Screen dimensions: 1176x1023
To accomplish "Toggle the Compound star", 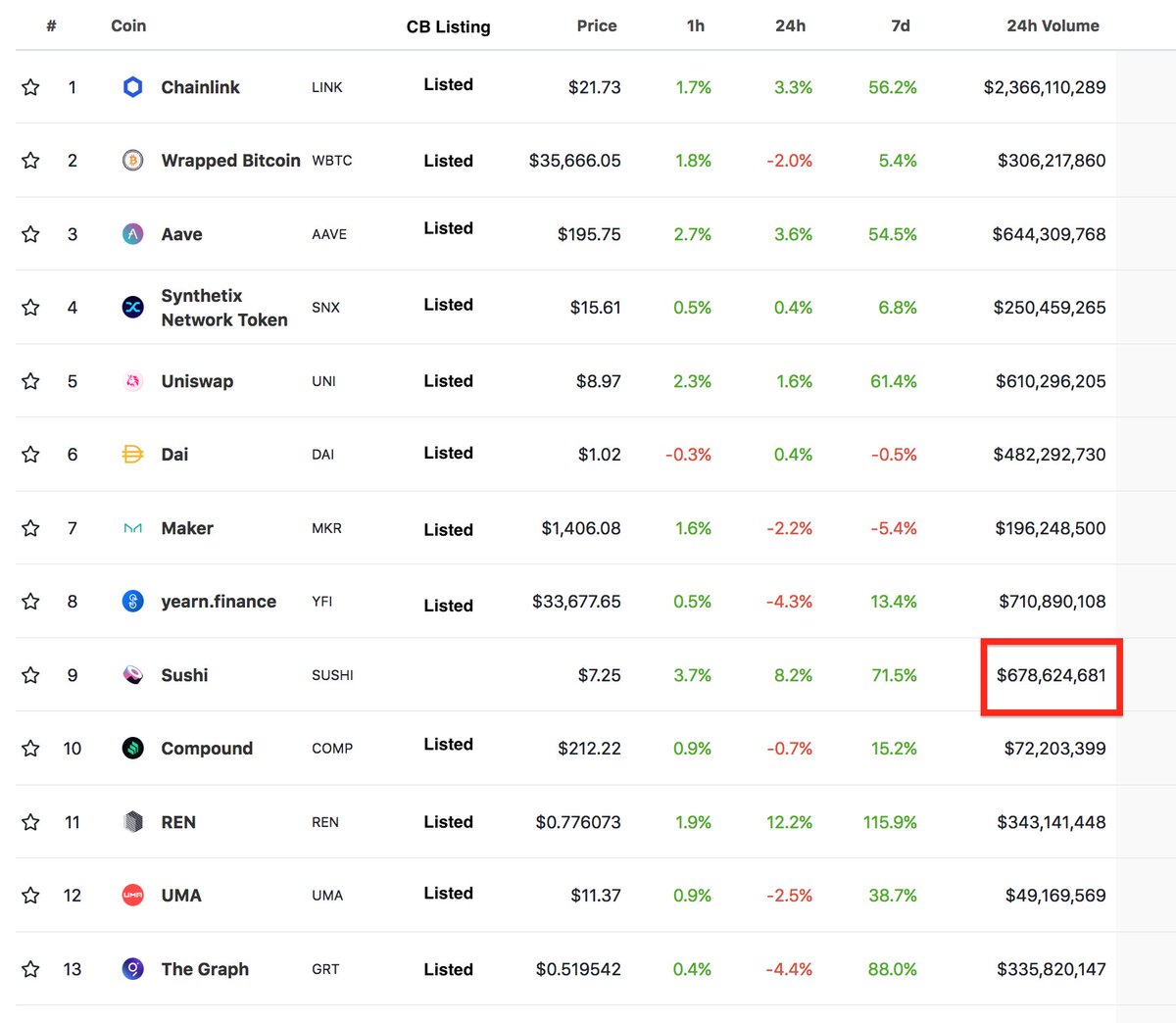I will tap(30, 749).
